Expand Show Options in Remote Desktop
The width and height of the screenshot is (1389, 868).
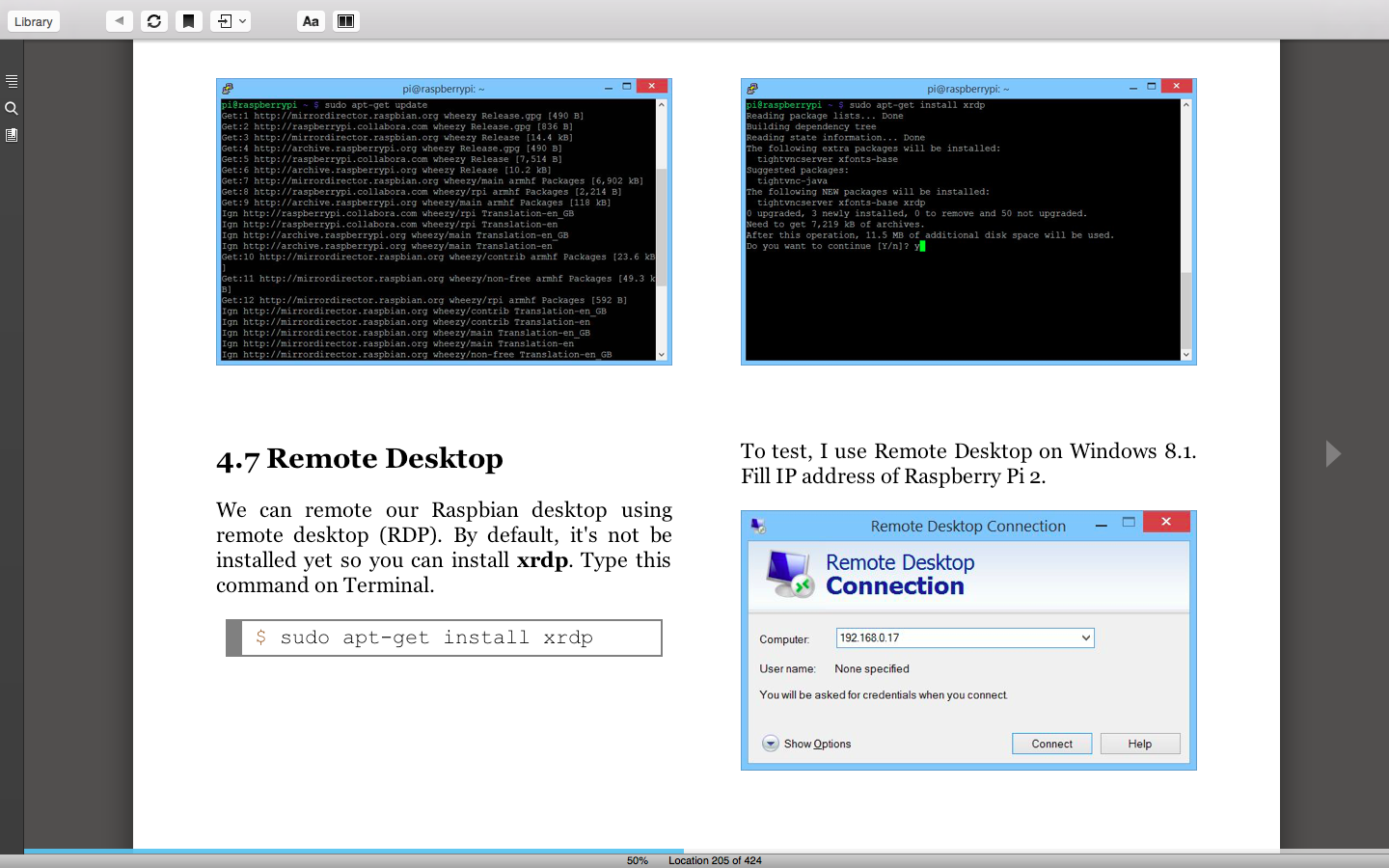click(807, 744)
